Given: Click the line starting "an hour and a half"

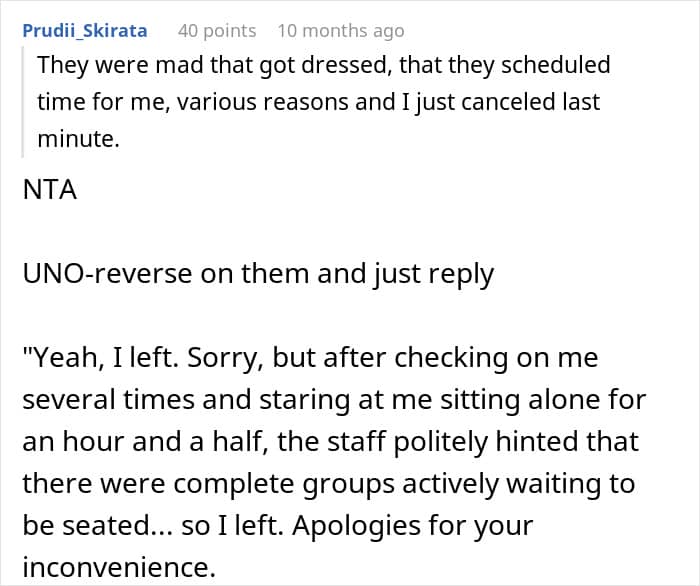Looking at the screenshot, I should pos(328,442).
